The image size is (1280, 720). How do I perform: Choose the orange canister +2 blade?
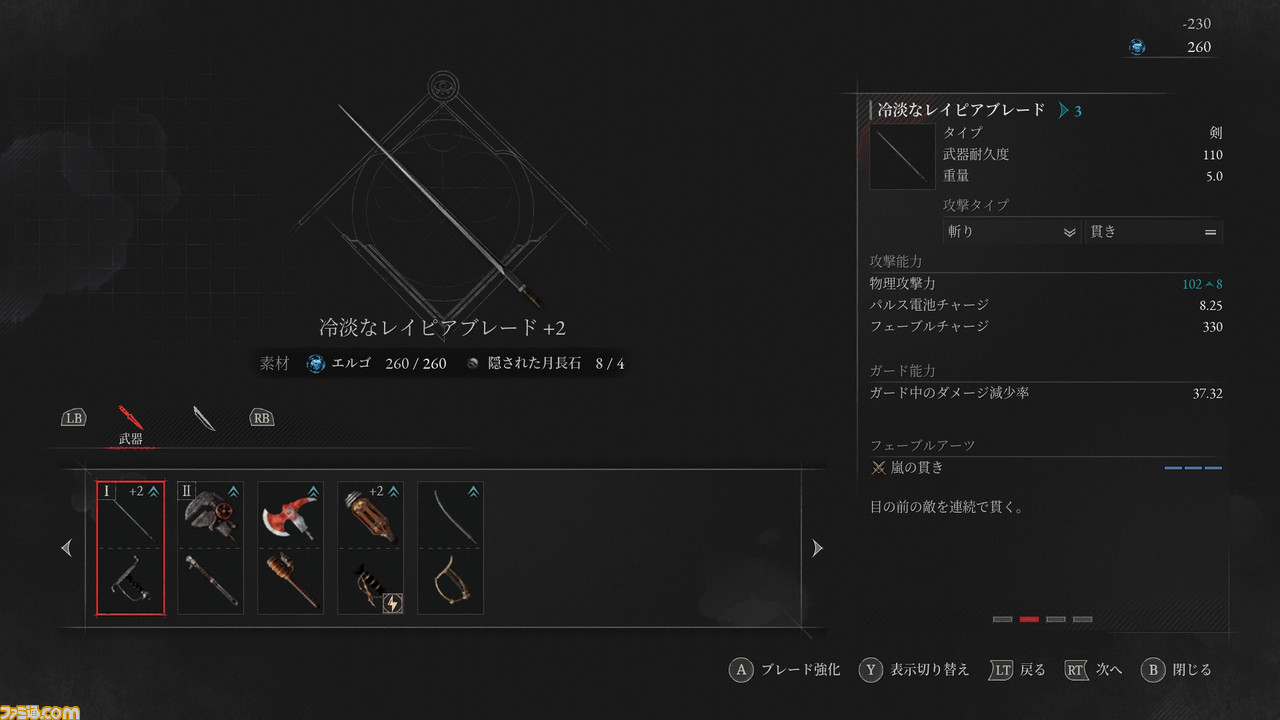[x=370, y=514]
